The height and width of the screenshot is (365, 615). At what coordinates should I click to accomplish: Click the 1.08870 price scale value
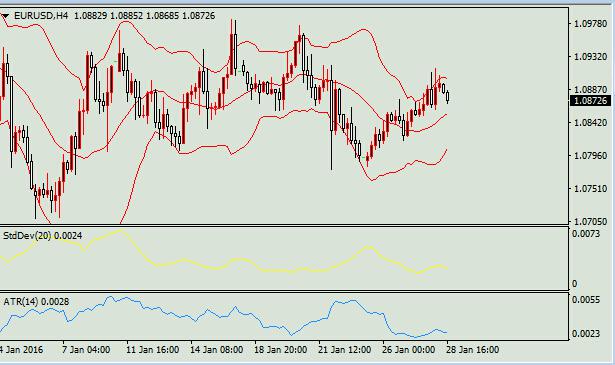pos(590,90)
